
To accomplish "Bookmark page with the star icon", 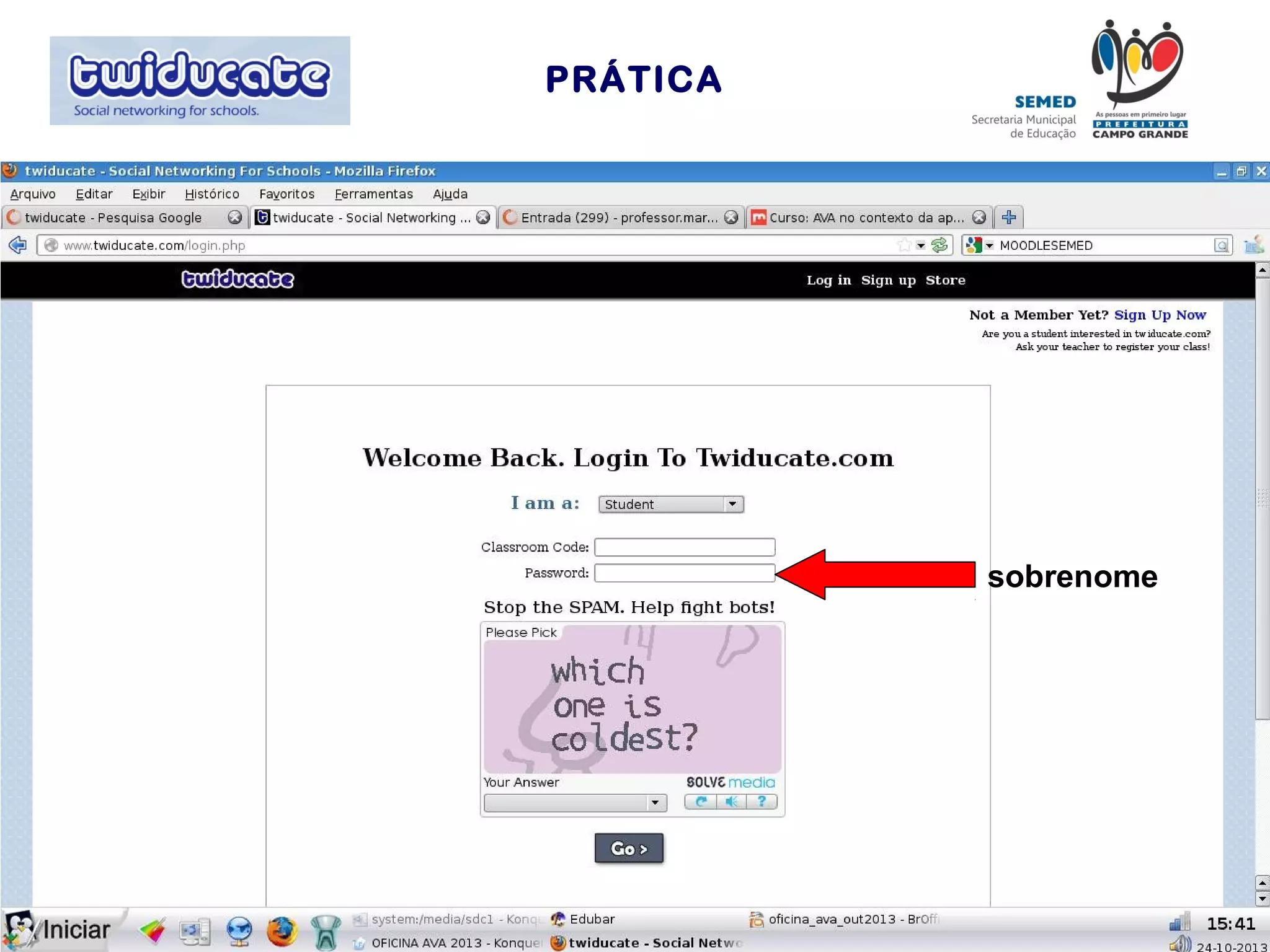I will point(904,245).
